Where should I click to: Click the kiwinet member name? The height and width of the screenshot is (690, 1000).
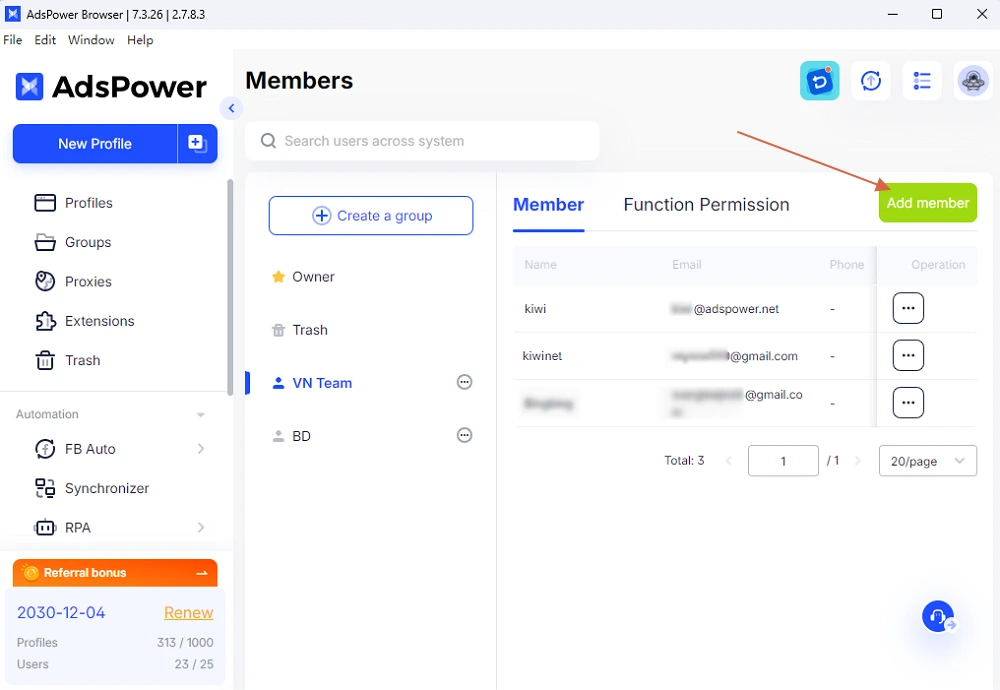click(542, 356)
